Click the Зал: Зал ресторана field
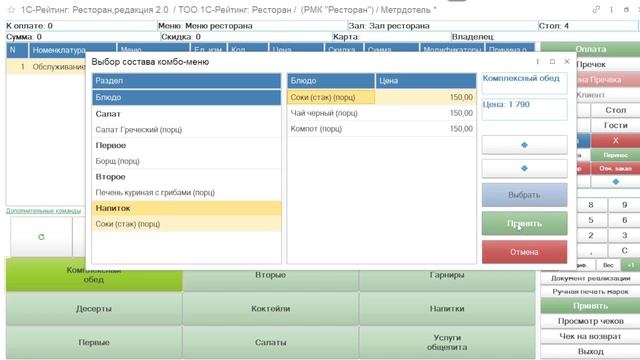 click(442, 26)
